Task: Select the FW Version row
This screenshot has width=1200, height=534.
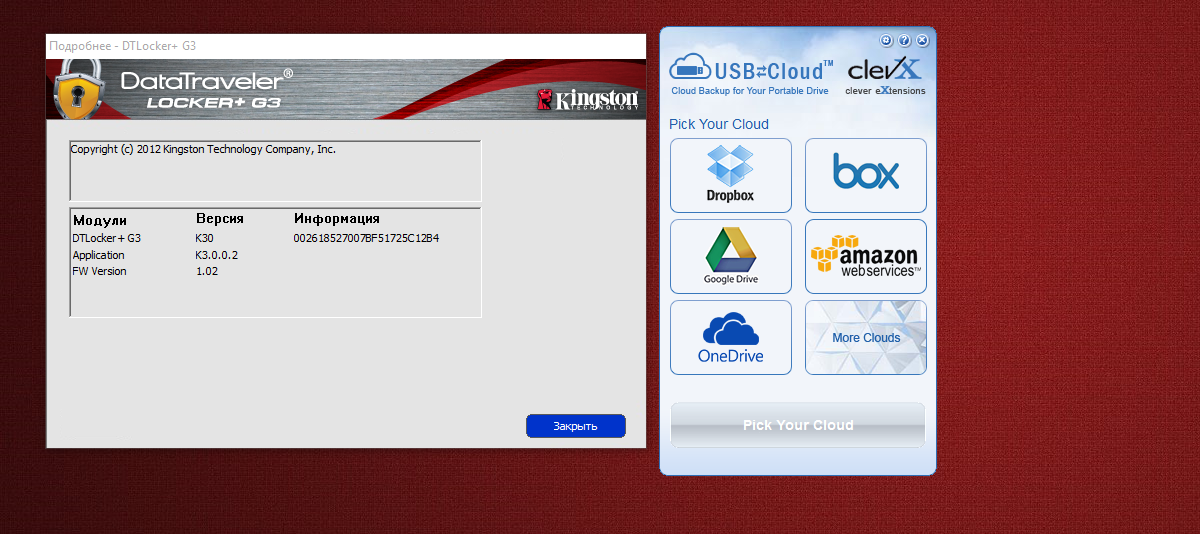Action: point(144,271)
